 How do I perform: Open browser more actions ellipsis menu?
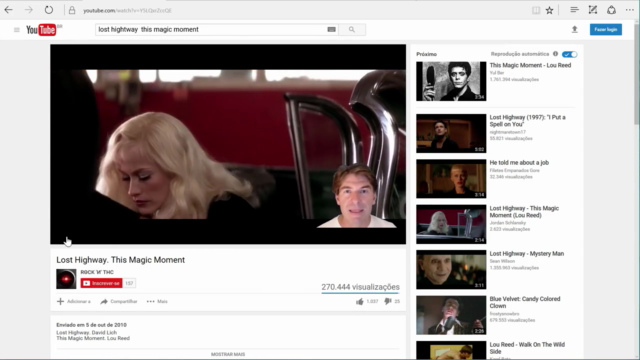point(629,10)
